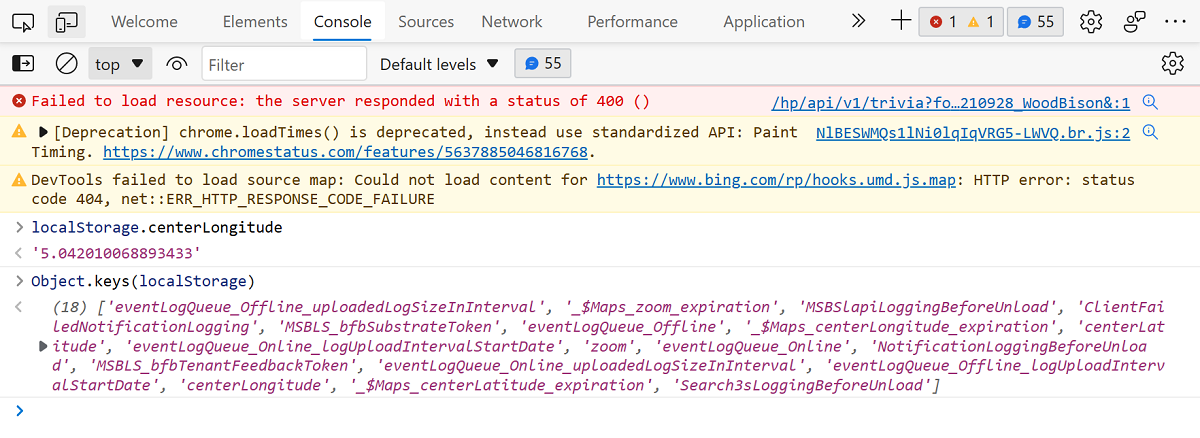Switch to the Network tab
Image resolution: width=1200 pixels, height=438 pixels.
pos(512,21)
